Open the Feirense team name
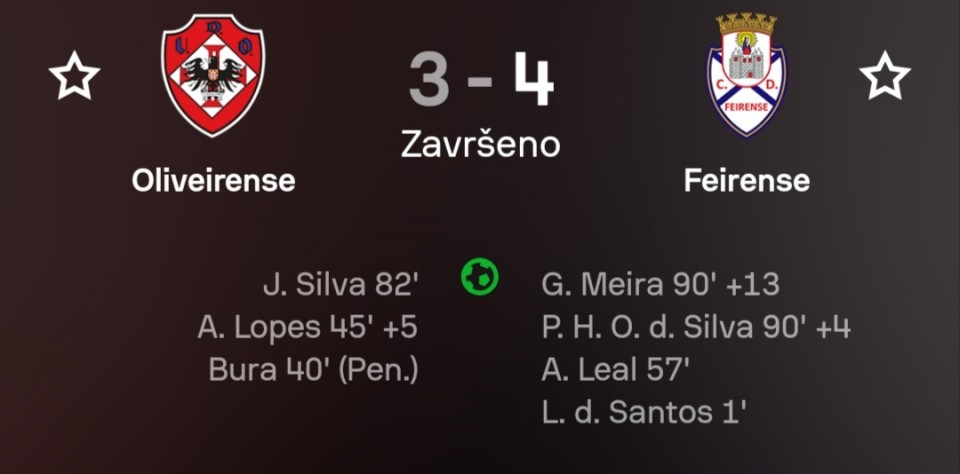 (746, 181)
